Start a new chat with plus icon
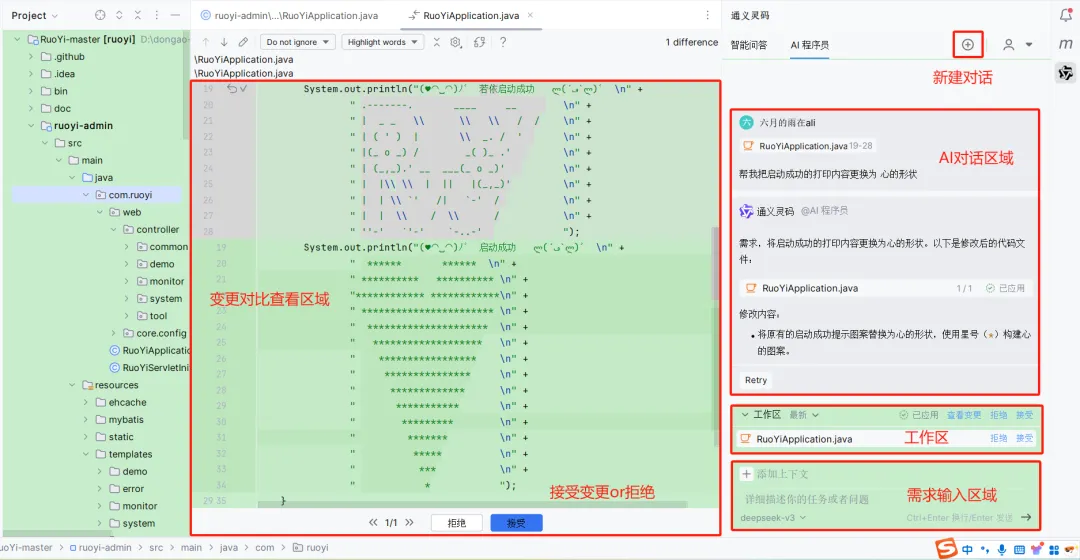The height and width of the screenshot is (560, 1080). (x=968, y=45)
